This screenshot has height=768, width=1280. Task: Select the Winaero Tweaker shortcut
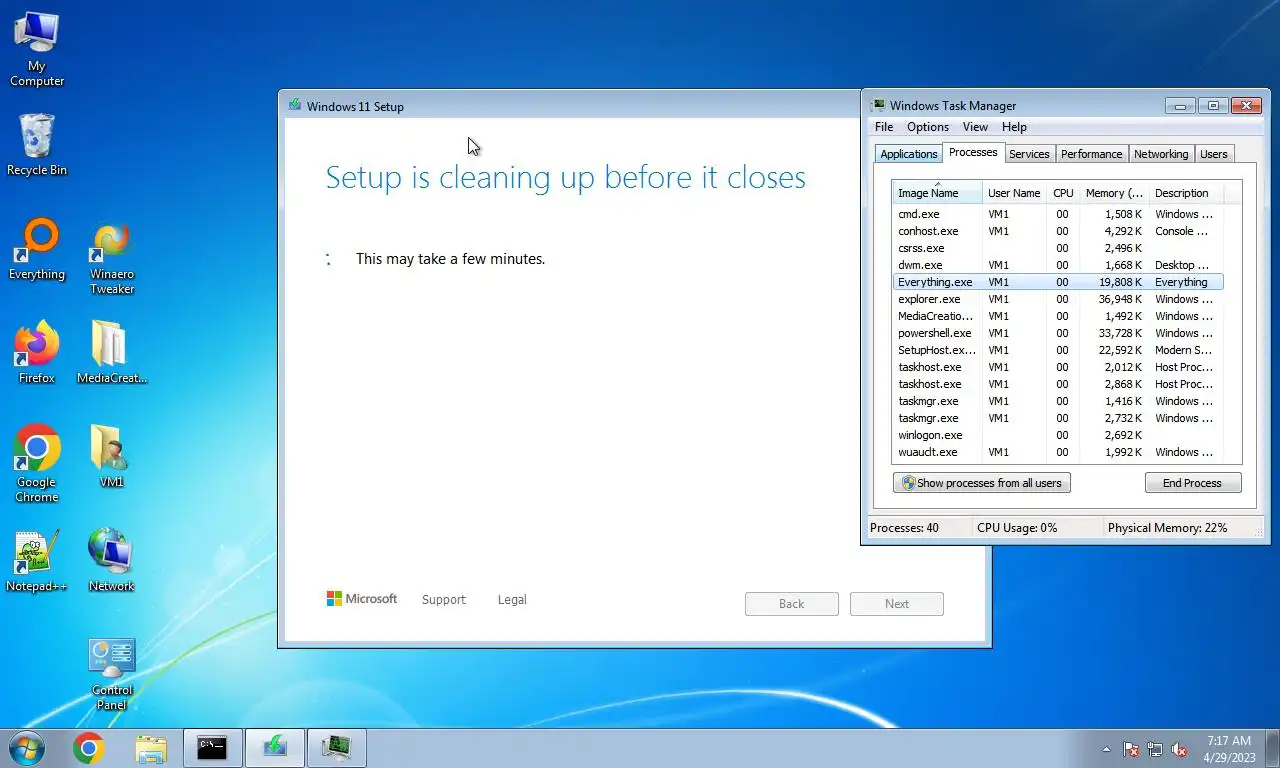point(111,258)
